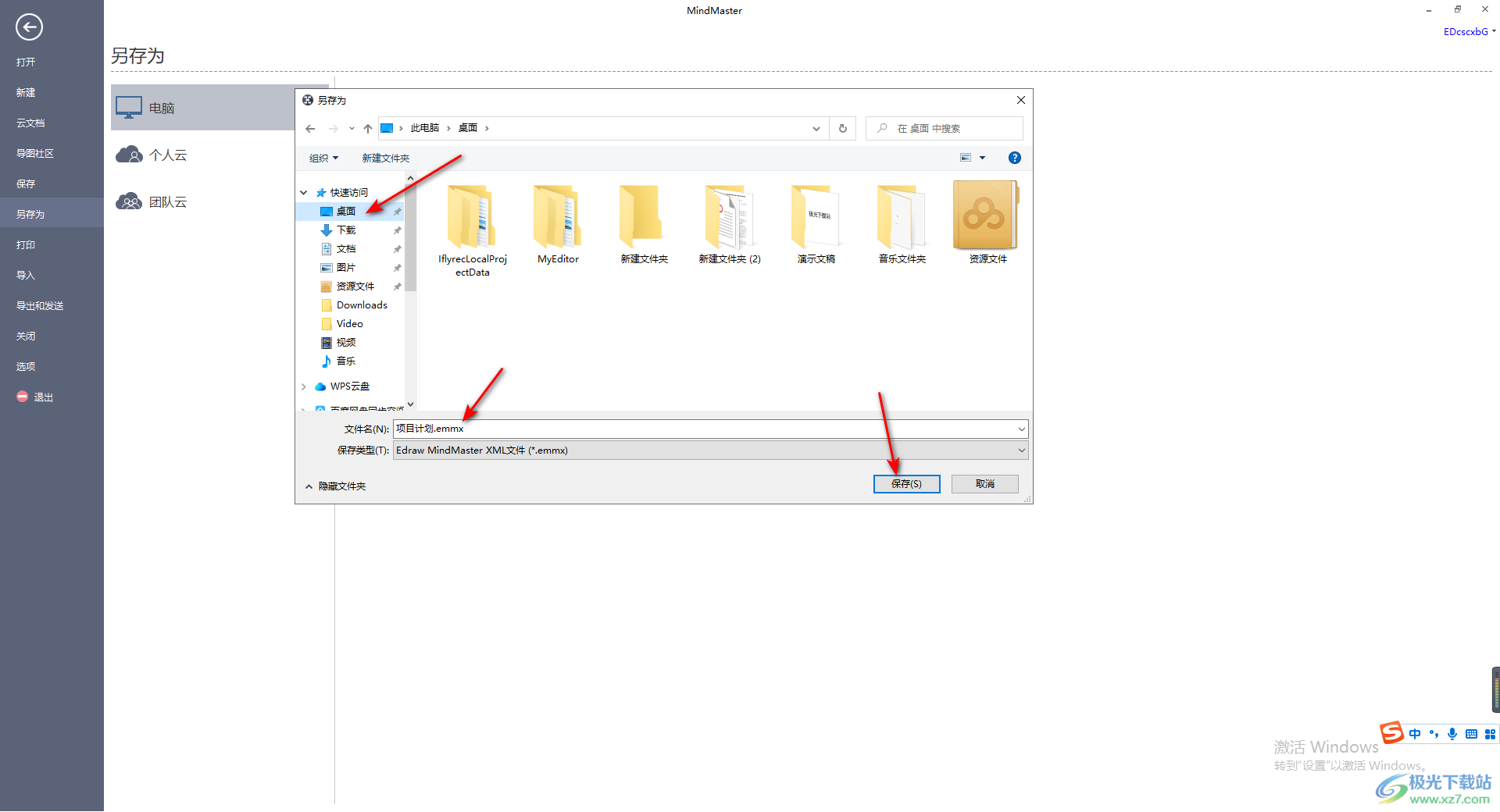Click 隐藏文件夹 to hide folders
This screenshot has height=812, width=1500.
tap(336, 486)
